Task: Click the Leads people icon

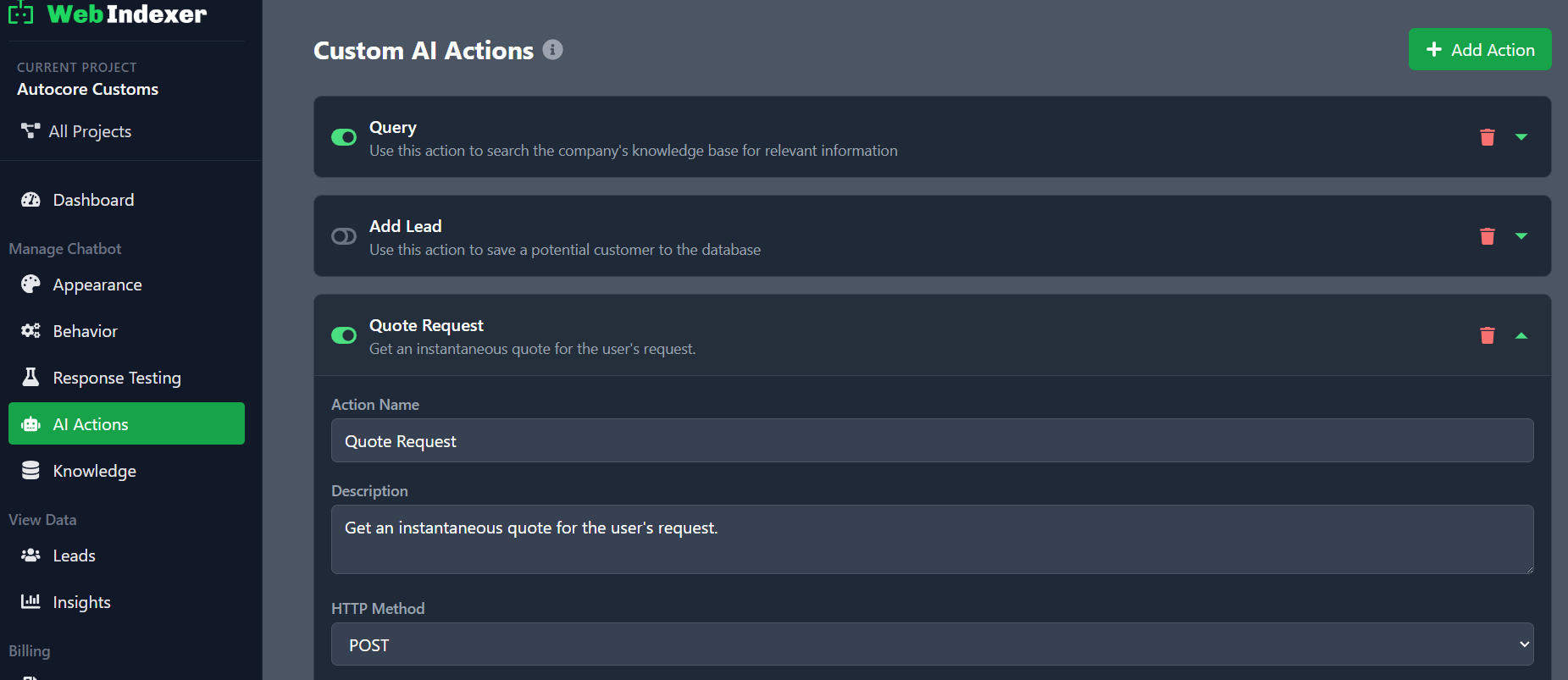Action: pos(30,555)
